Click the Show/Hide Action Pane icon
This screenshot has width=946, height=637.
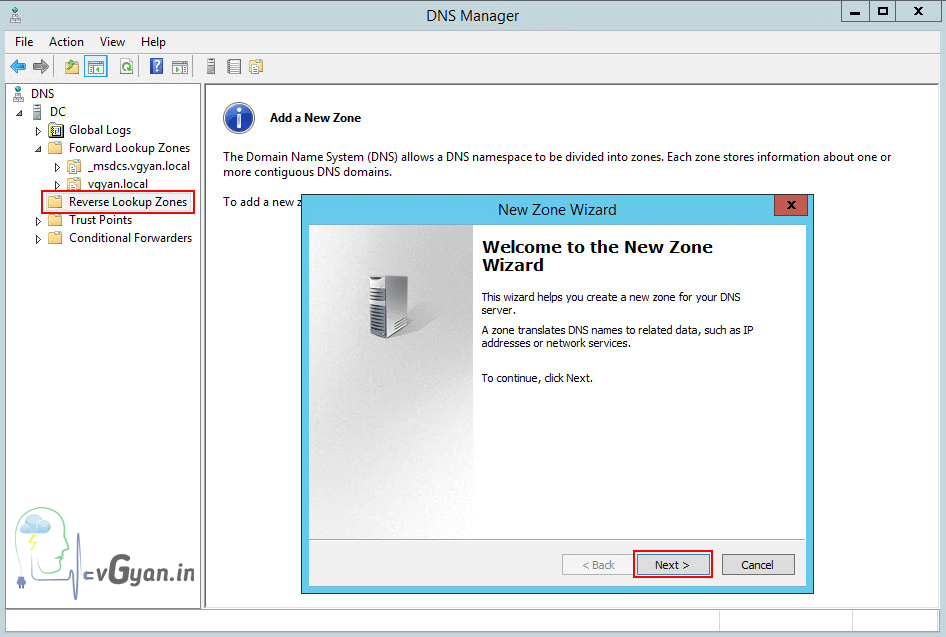(180, 67)
